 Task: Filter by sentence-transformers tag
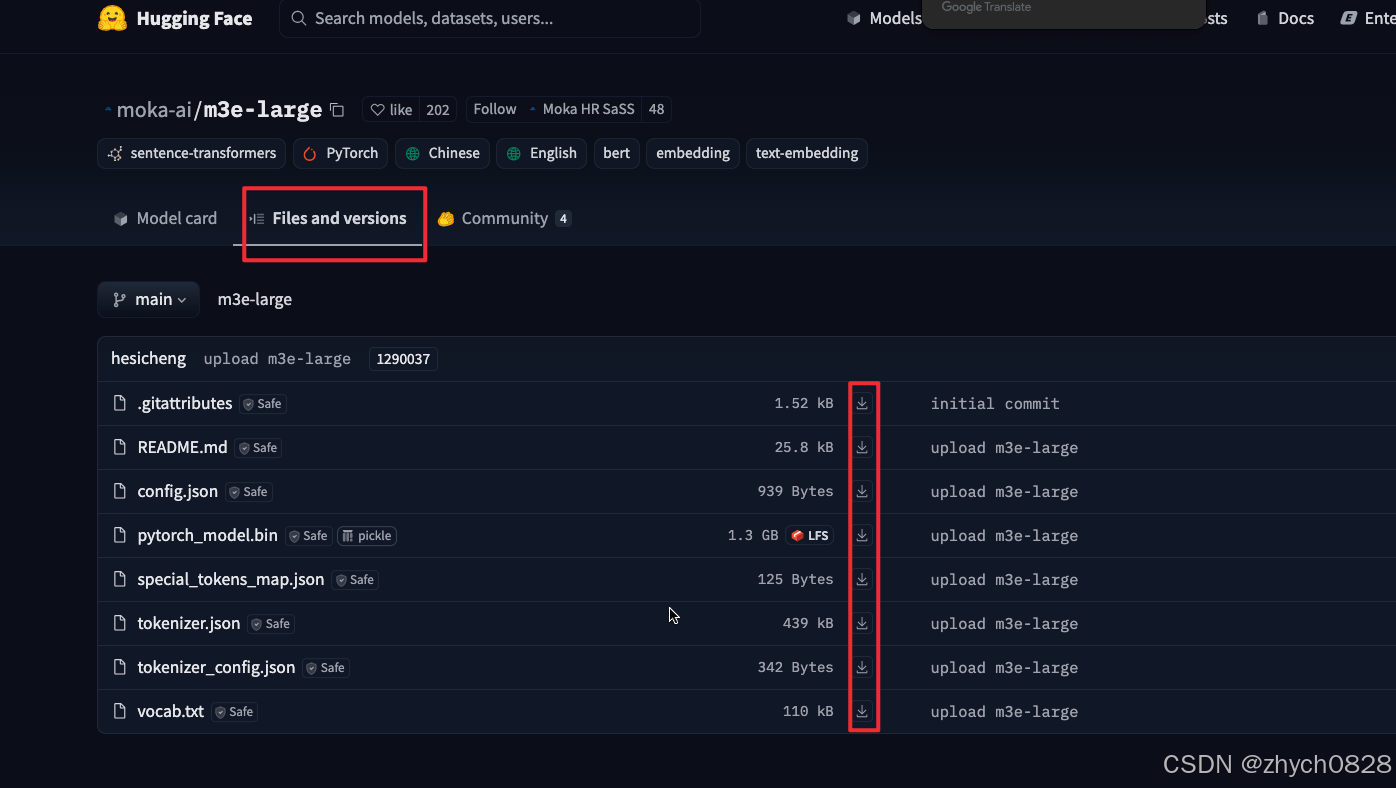tap(192, 153)
